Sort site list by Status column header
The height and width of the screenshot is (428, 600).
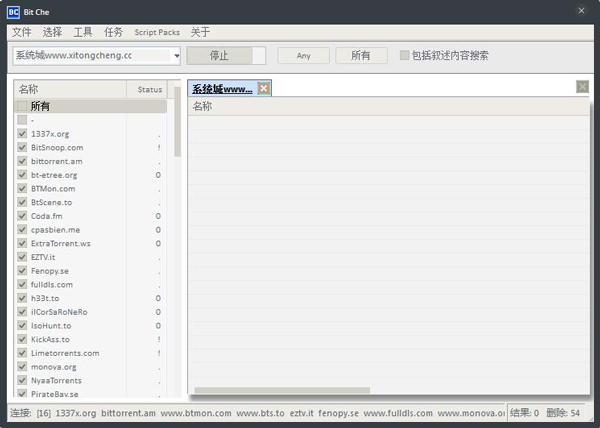click(x=147, y=90)
